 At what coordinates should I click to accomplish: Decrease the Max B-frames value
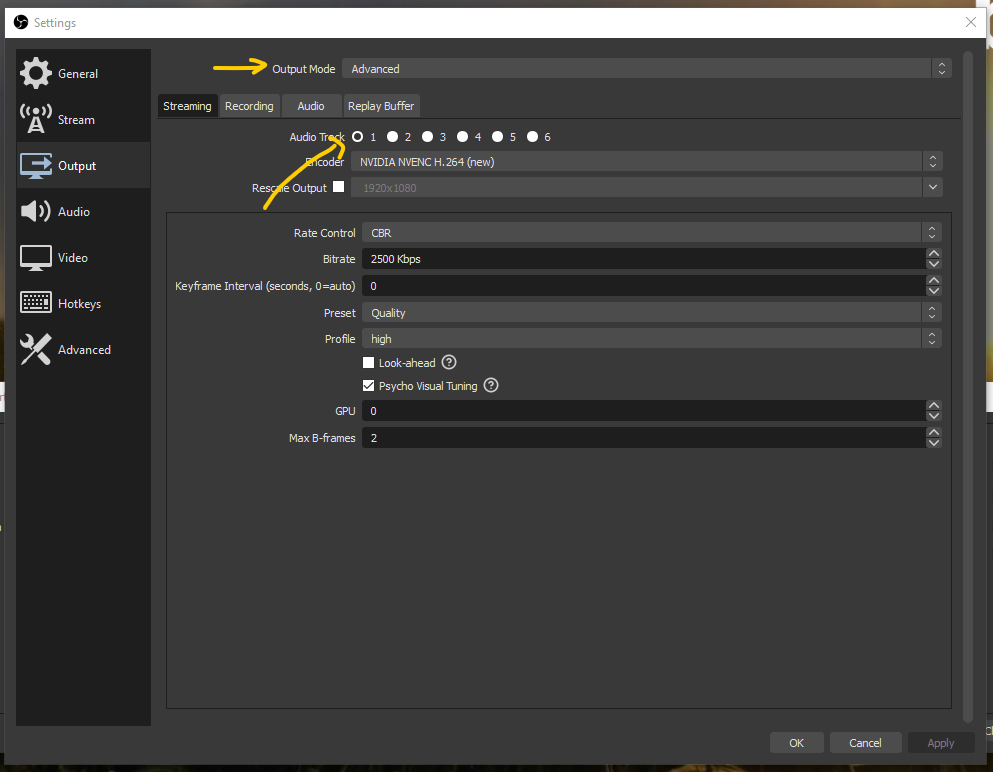(x=933, y=443)
